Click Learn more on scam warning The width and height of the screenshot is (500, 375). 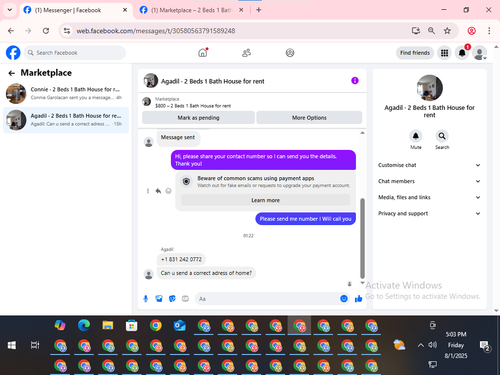pos(265,200)
